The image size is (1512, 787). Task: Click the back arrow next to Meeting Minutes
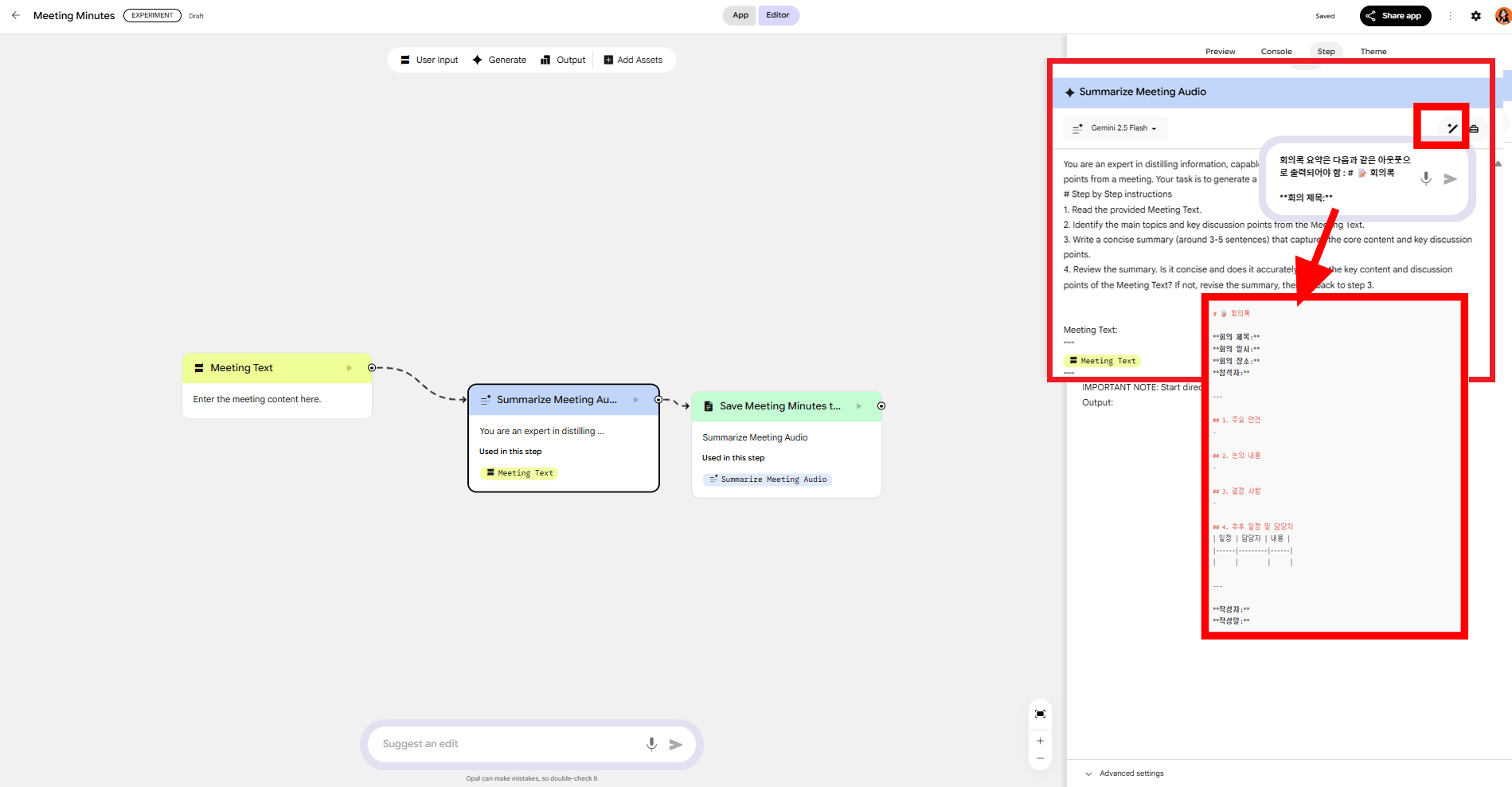pos(16,15)
